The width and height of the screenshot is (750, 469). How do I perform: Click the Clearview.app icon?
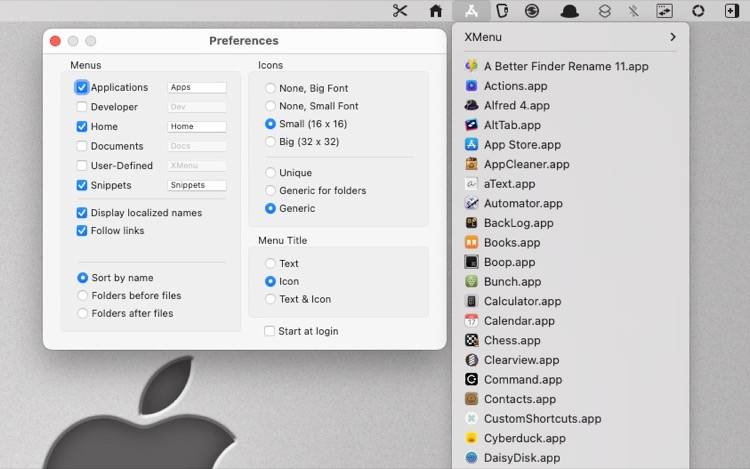pyautogui.click(x=471, y=360)
